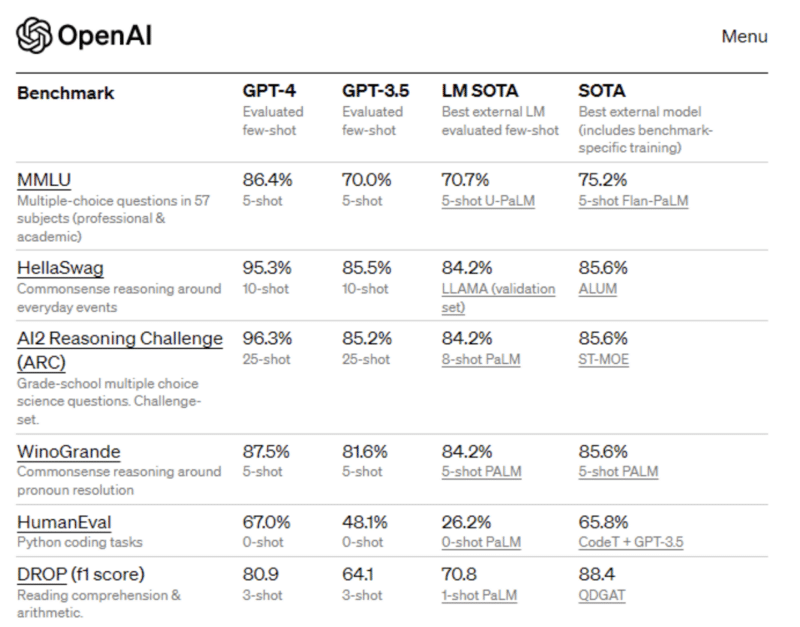Follow the 1-shot PaLM reference link
The width and height of the screenshot is (800, 627).
point(480,595)
